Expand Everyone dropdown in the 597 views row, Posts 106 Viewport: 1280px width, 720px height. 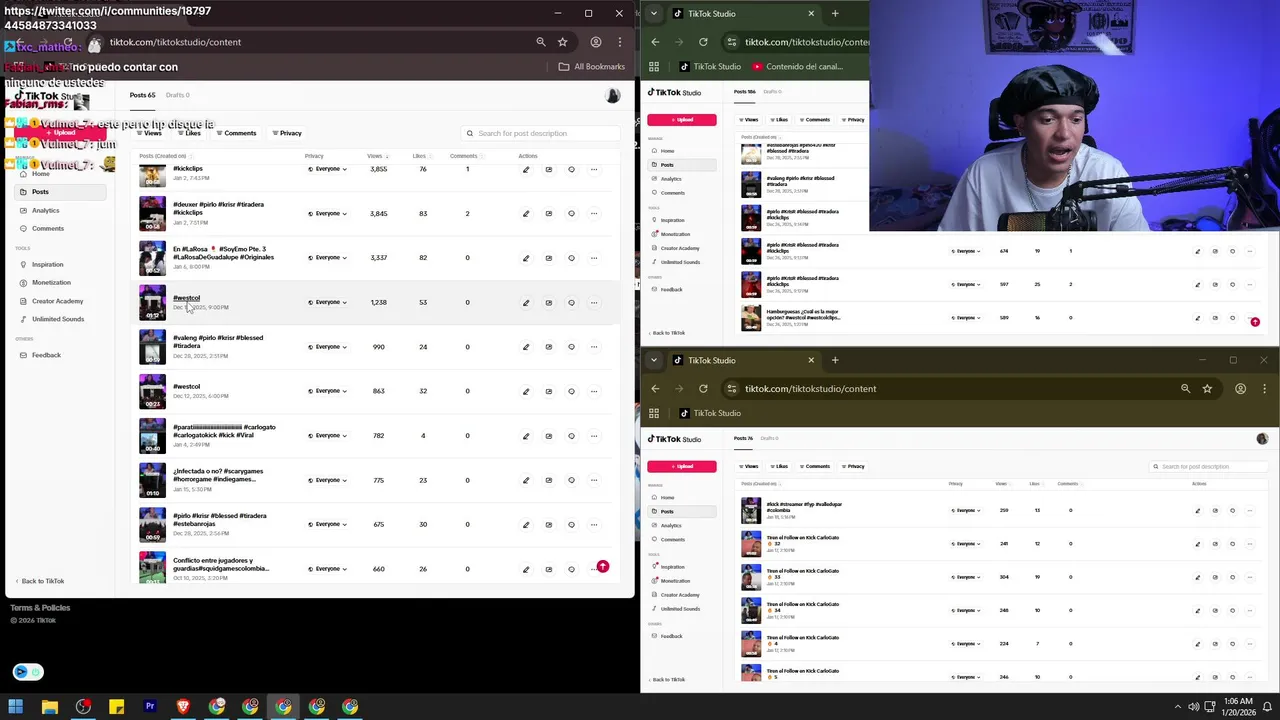click(965, 285)
